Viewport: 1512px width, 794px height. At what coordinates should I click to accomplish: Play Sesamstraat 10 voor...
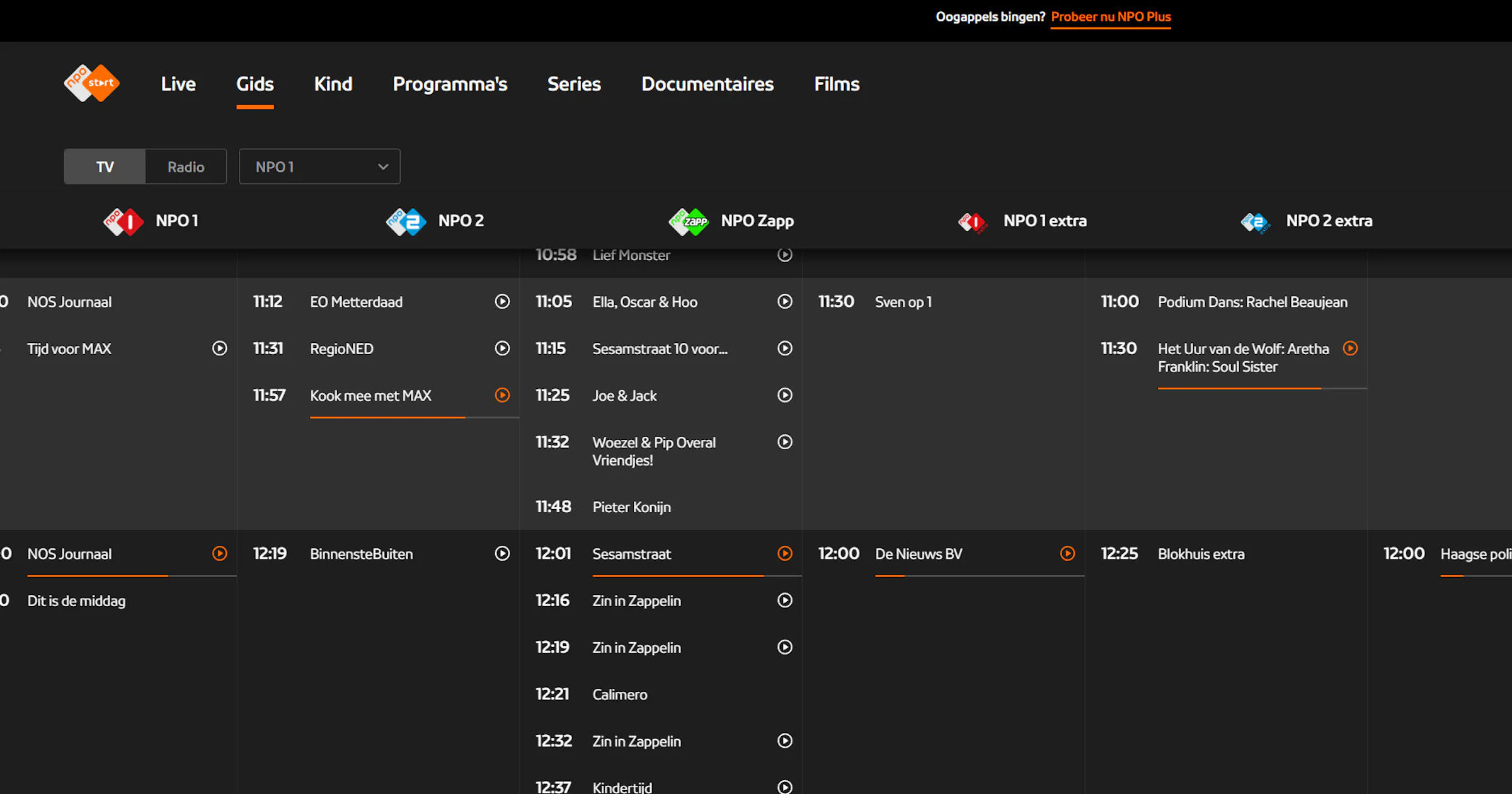coord(784,348)
